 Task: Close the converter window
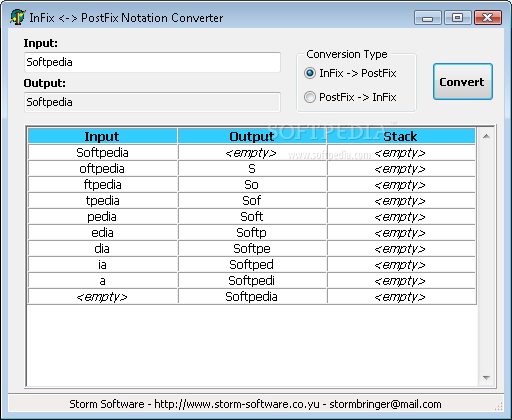pyautogui.click(x=488, y=18)
